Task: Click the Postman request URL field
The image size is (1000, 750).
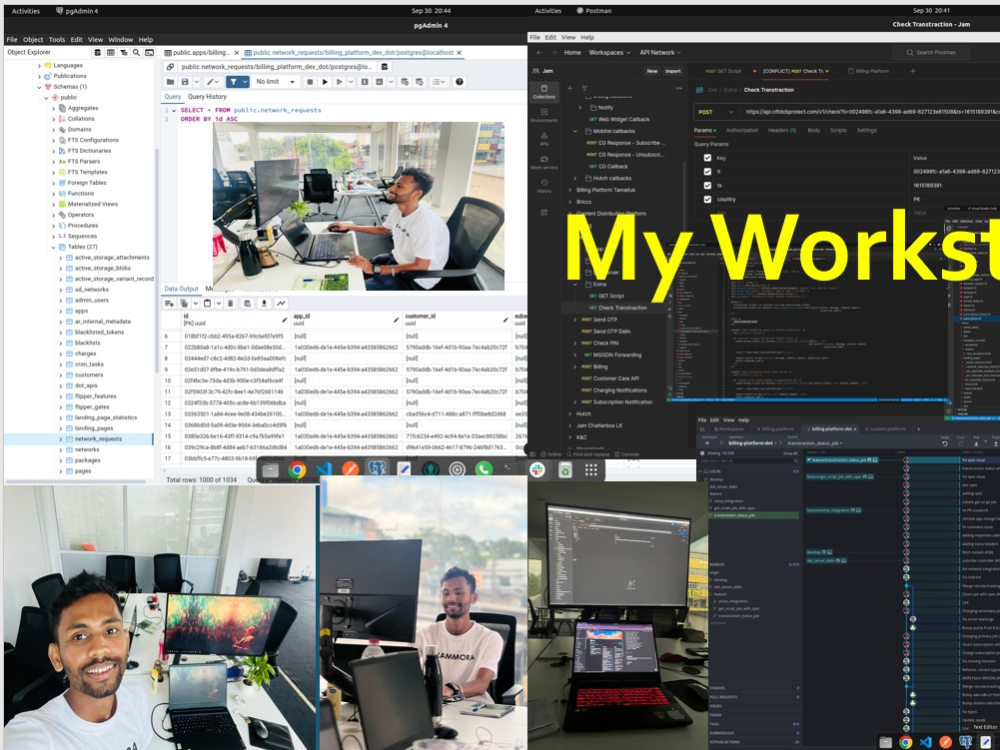Action: (871, 112)
